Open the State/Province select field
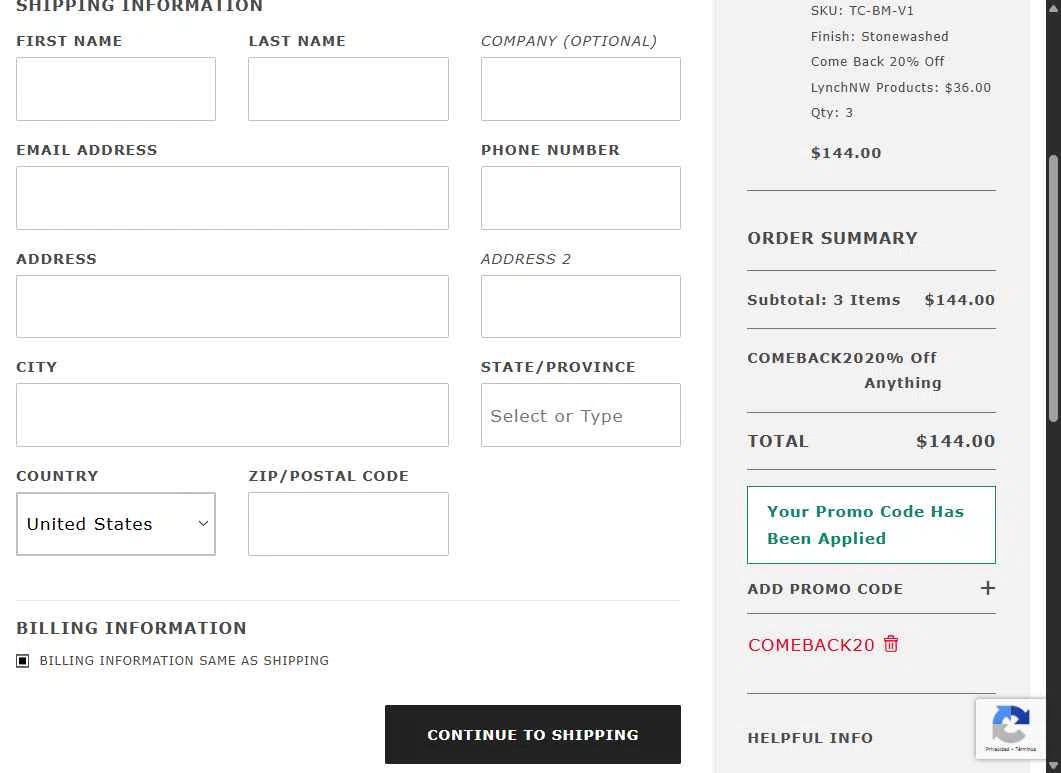The height and width of the screenshot is (773, 1061). (x=581, y=415)
